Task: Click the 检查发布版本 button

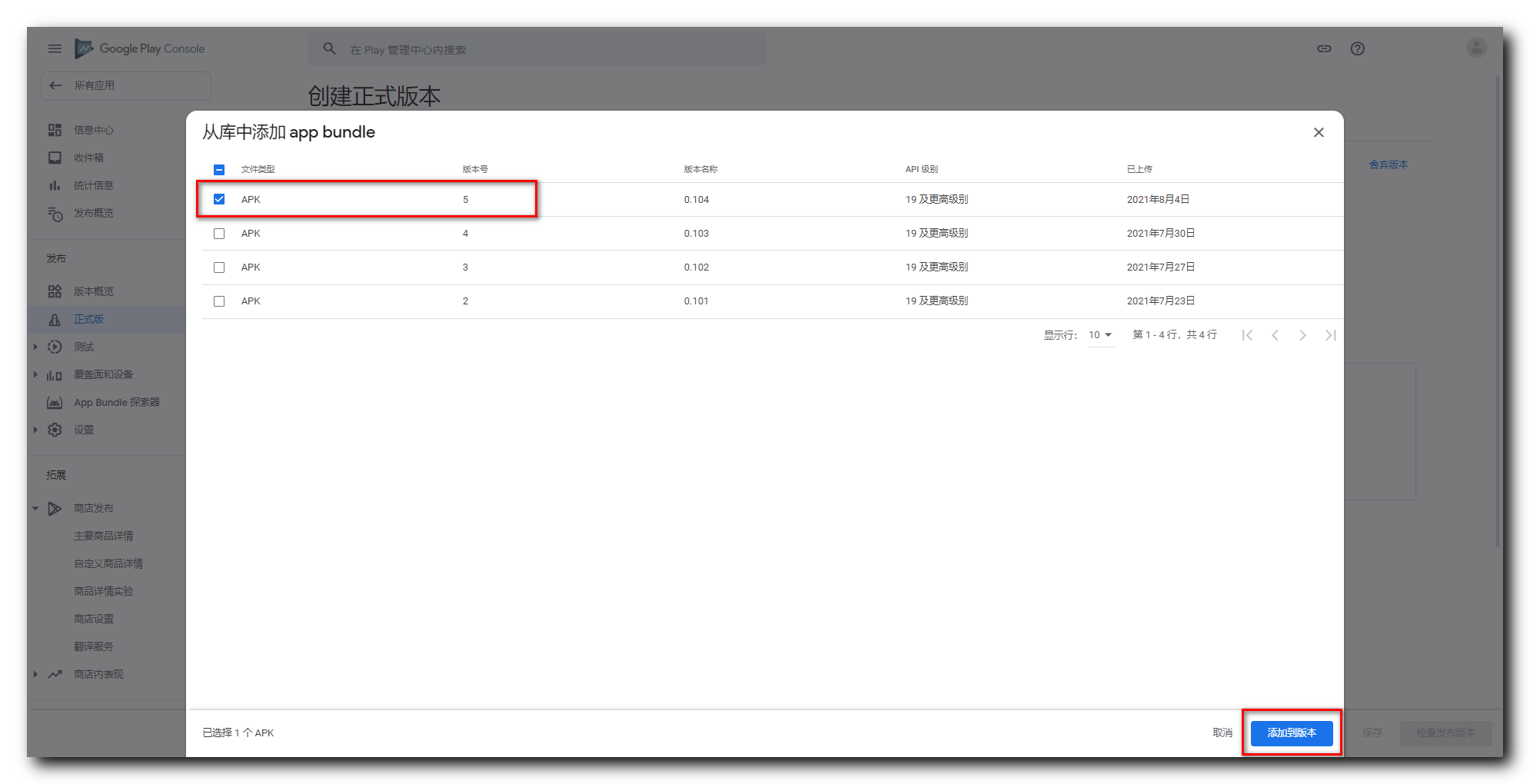Action: pos(1446,733)
